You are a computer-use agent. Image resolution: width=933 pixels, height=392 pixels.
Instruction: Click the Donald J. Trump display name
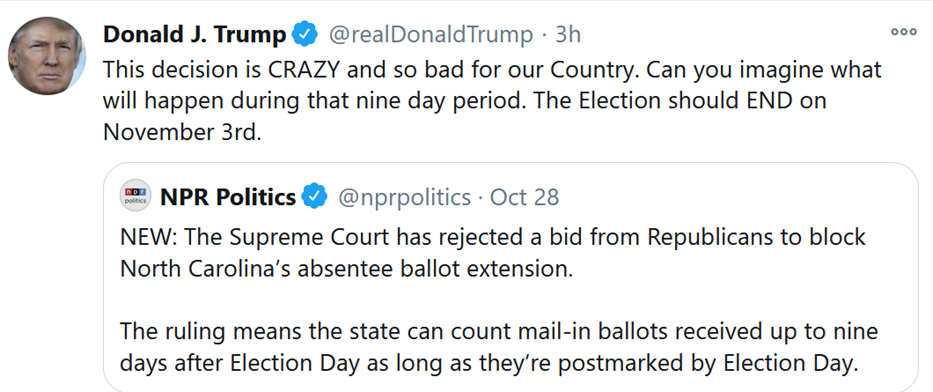pyautogui.click(x=195, y=35)
